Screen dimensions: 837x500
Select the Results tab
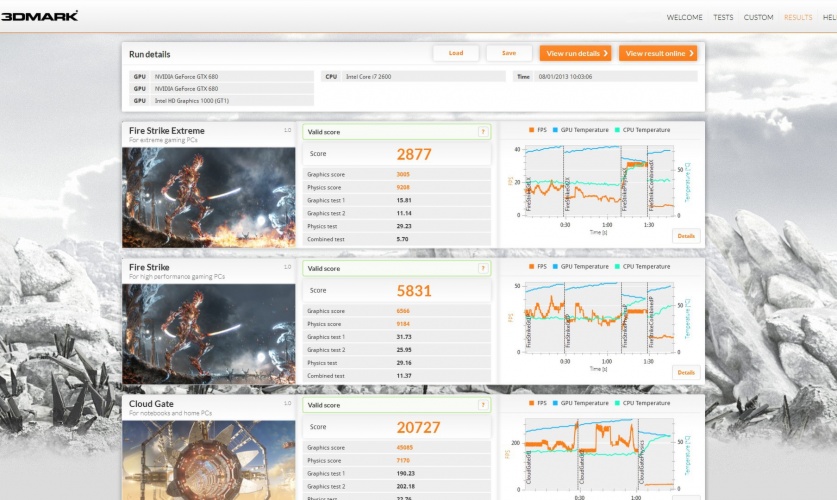(798, 17)
